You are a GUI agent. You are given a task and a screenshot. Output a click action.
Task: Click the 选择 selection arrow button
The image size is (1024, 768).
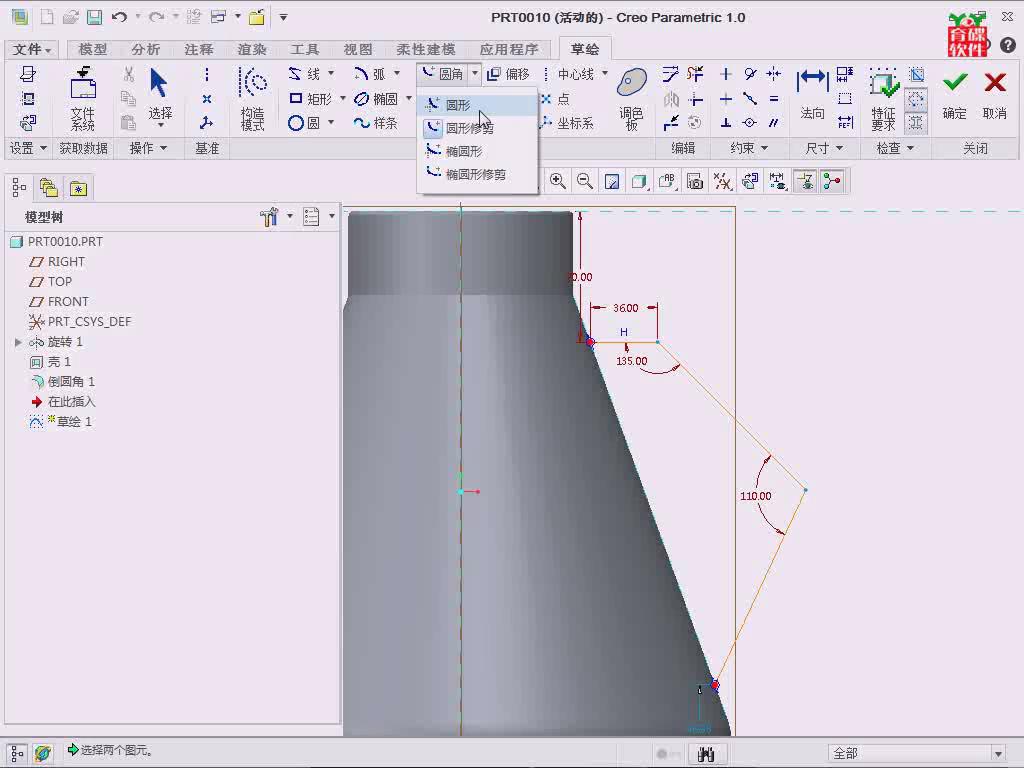160,97
